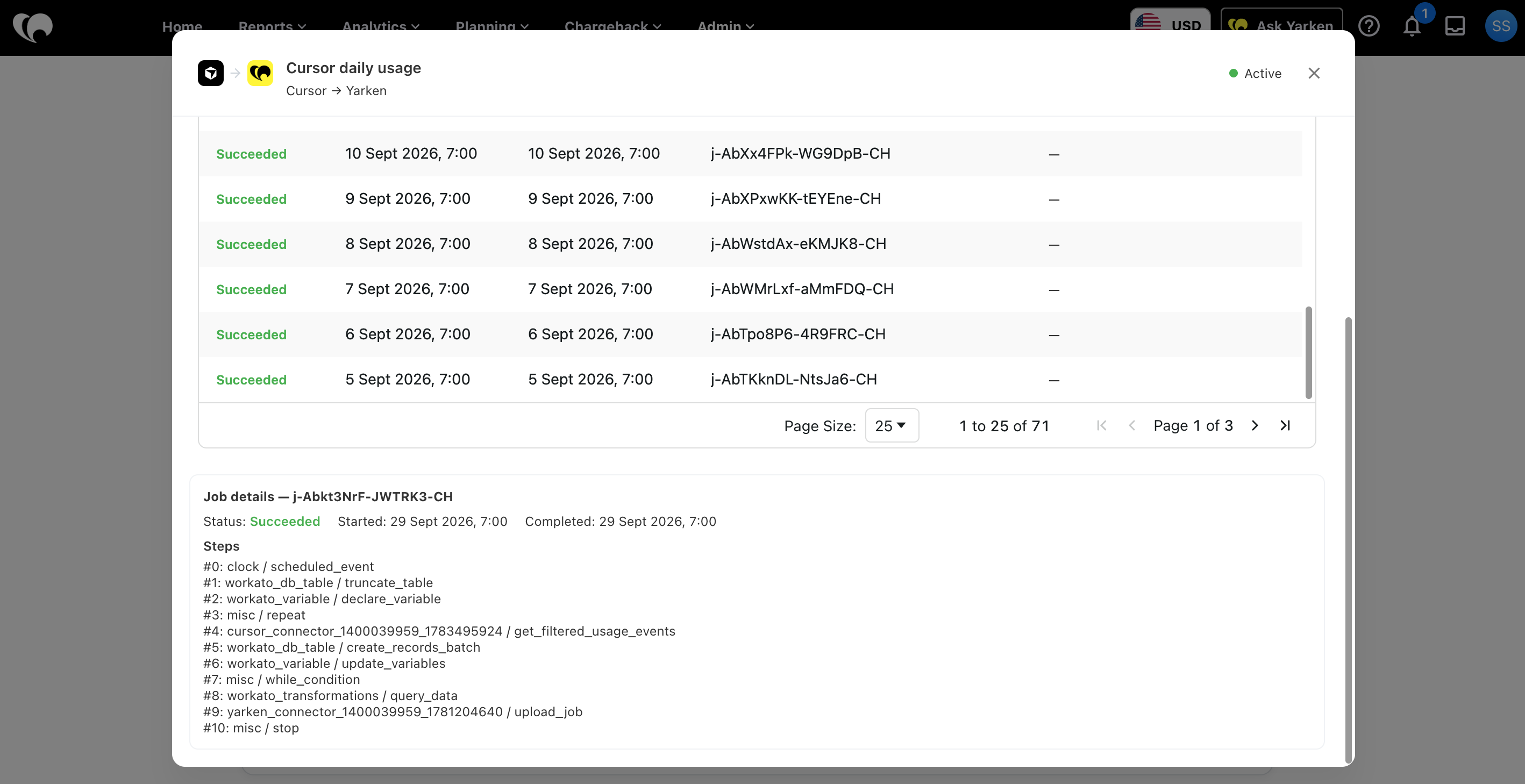Click the job table's inner scrollbar
The image size is (1525, 784).
point(1308,353)
